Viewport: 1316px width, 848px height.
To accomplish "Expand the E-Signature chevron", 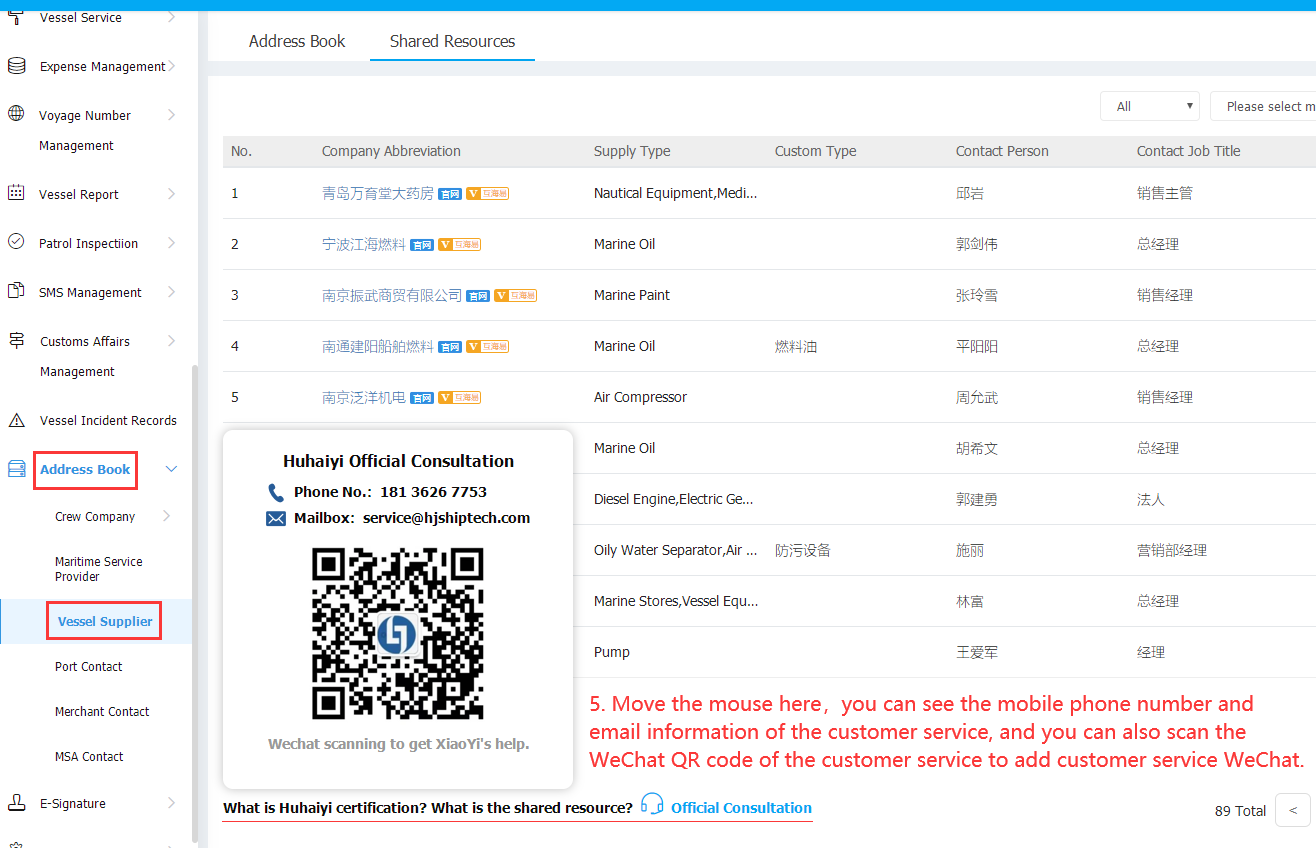I will point(171,803).
